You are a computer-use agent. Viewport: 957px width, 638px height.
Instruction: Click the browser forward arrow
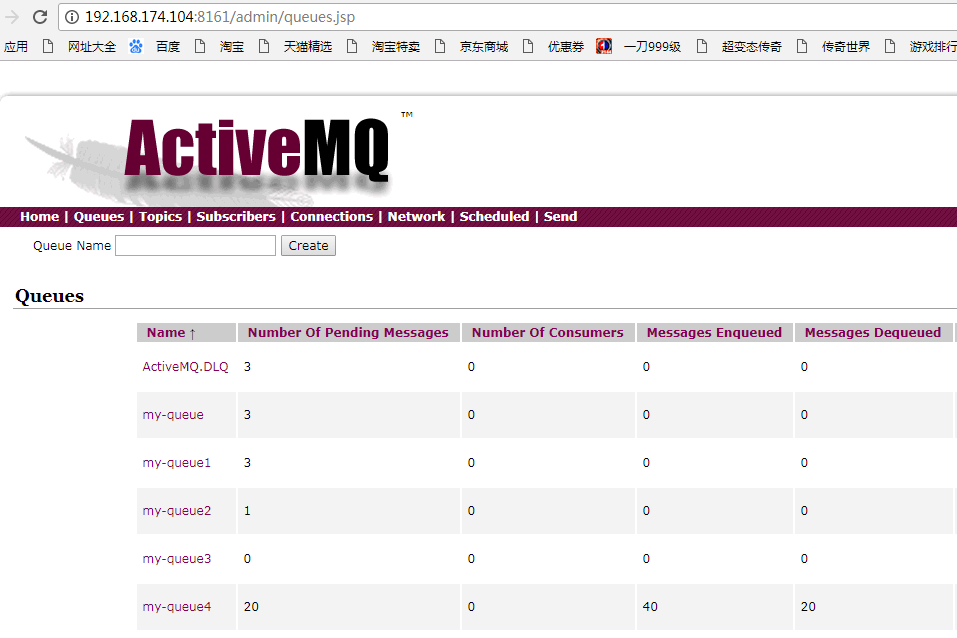pyautogui.click(x=12, y=17)
